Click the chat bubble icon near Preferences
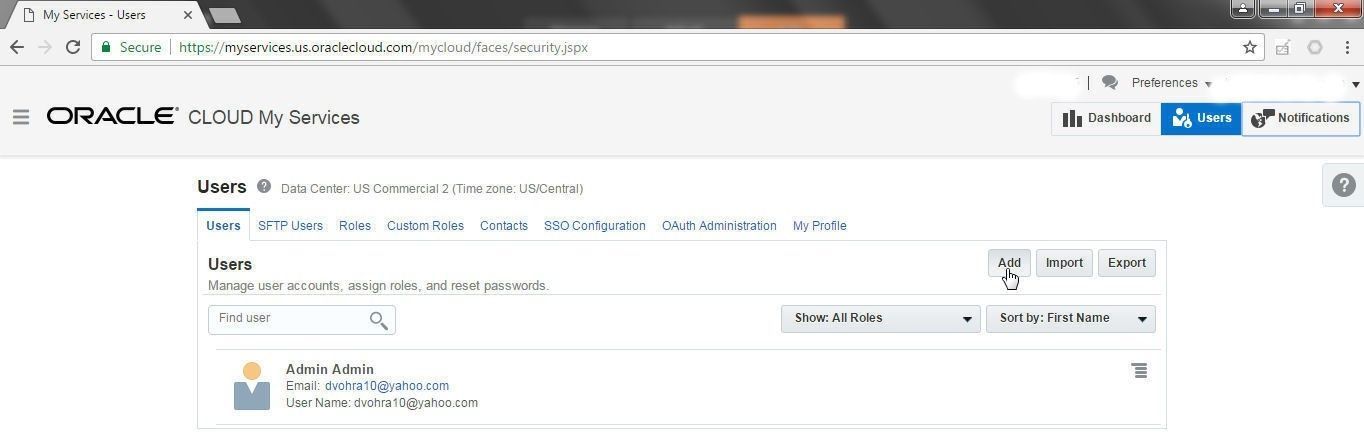The width and height of the screenshot is (1364, 439). pyautogui.click(x=1109, y=83)
